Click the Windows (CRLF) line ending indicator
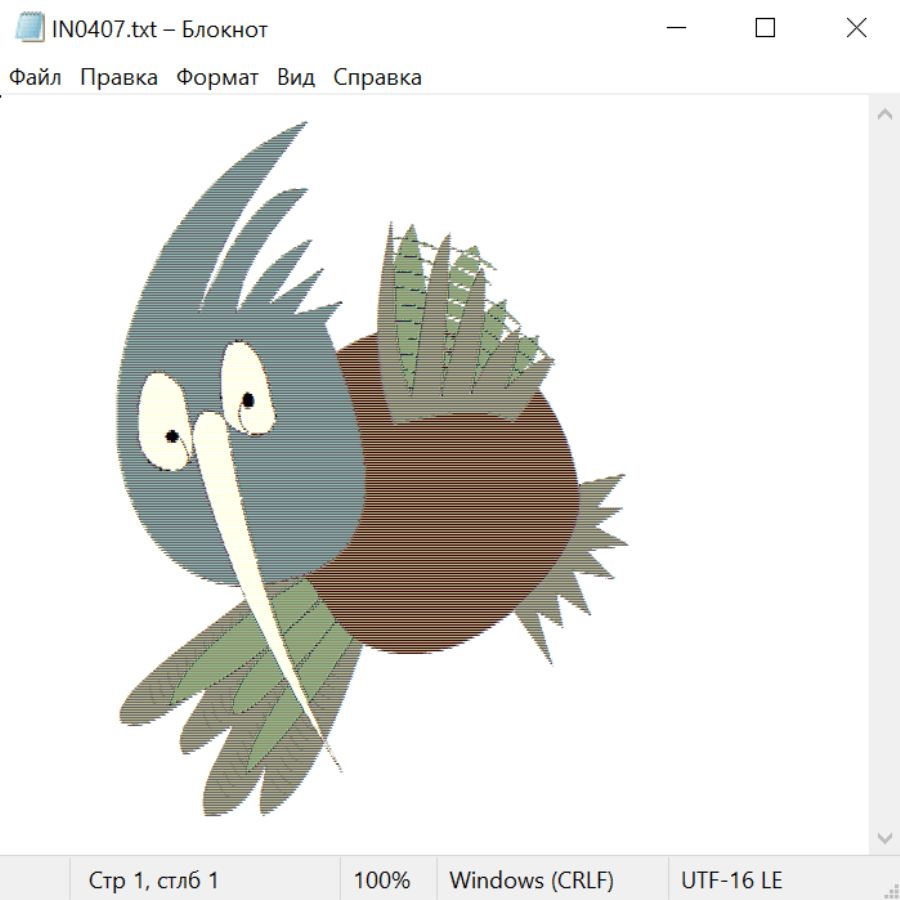This screenshot has width=900, height=900. point(531,880)
